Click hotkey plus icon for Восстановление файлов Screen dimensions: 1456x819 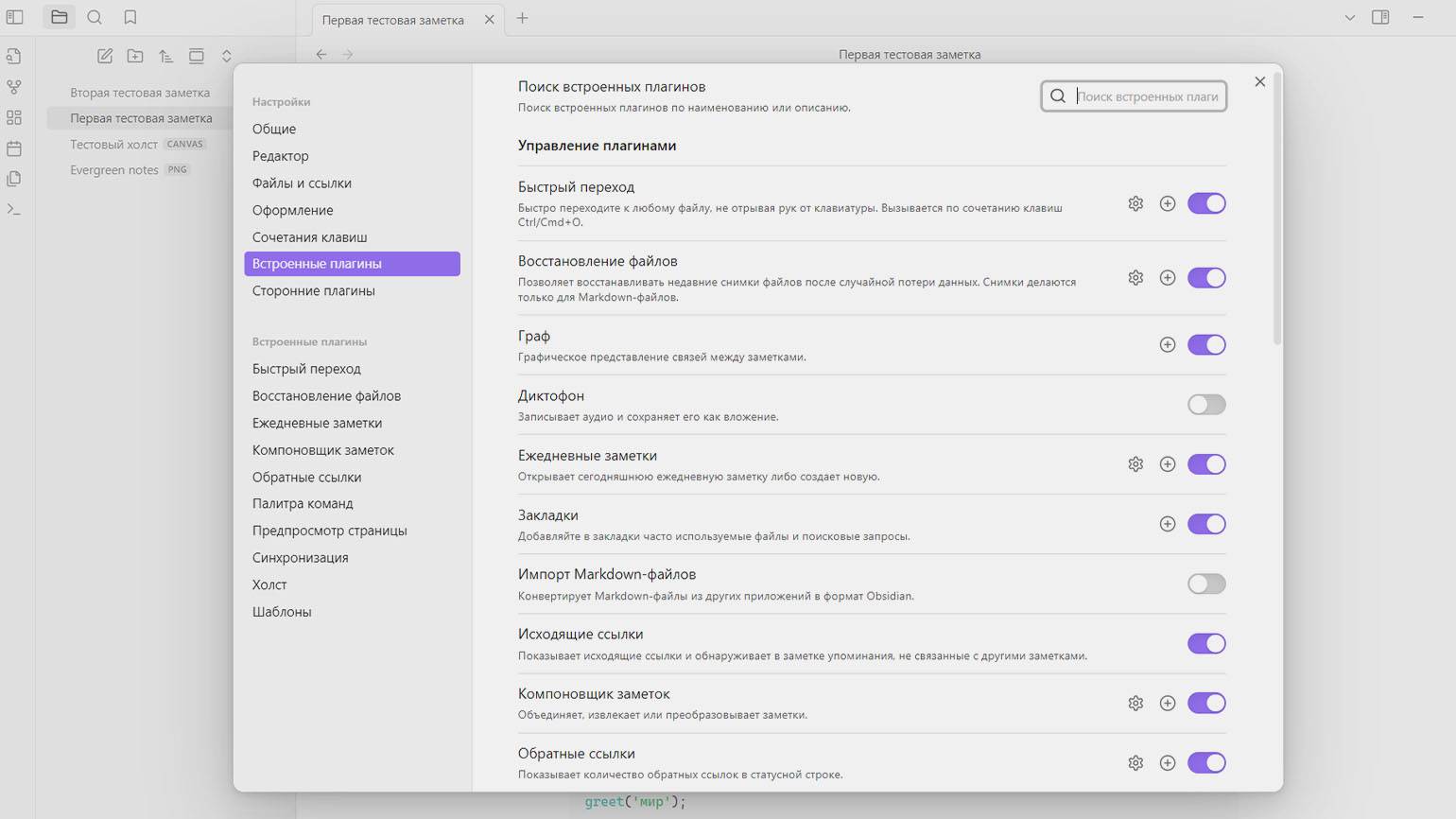pos(1168,278)
